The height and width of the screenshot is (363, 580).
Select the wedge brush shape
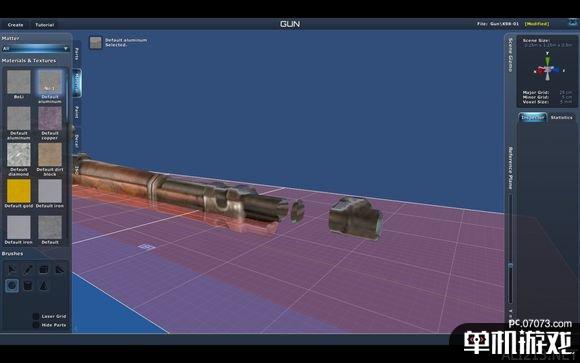[x=60, y=269]
